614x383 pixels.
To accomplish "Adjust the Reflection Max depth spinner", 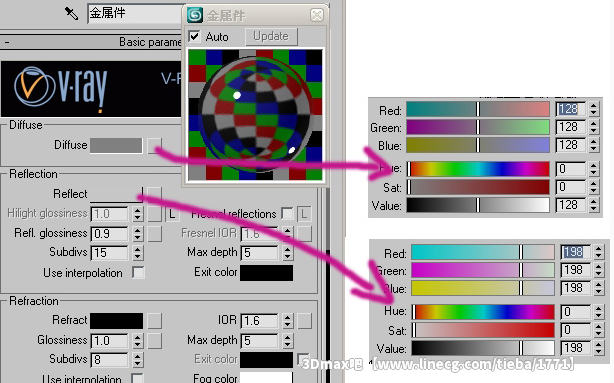I will (287, 253).
